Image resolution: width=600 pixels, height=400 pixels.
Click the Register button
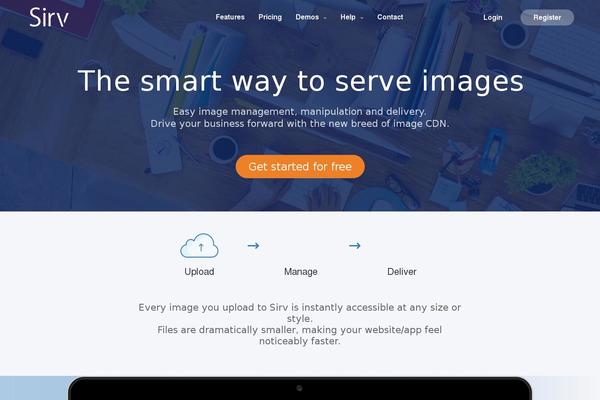pos(547,18)
